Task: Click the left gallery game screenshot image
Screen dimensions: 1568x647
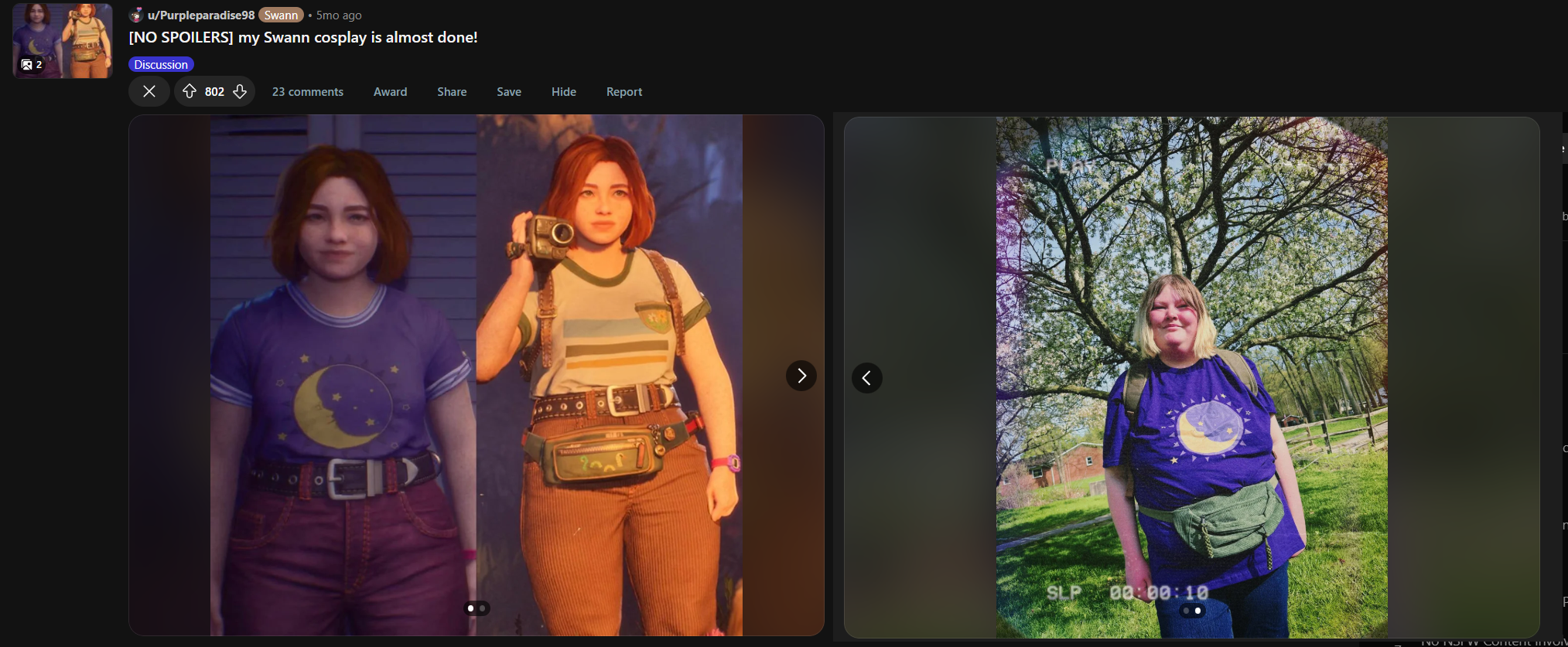Action: point(477,376)
